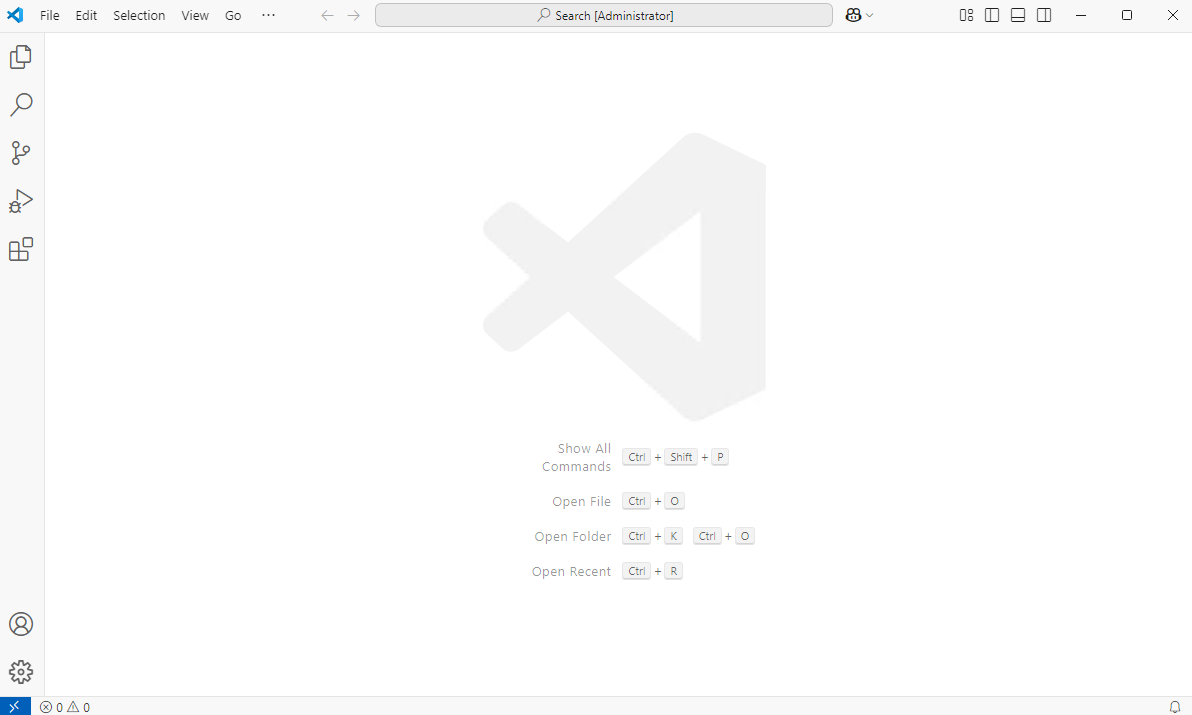Viewport: 1192px width, 715px height.
Task: Open the Selection menu
Action: point(139,15)
